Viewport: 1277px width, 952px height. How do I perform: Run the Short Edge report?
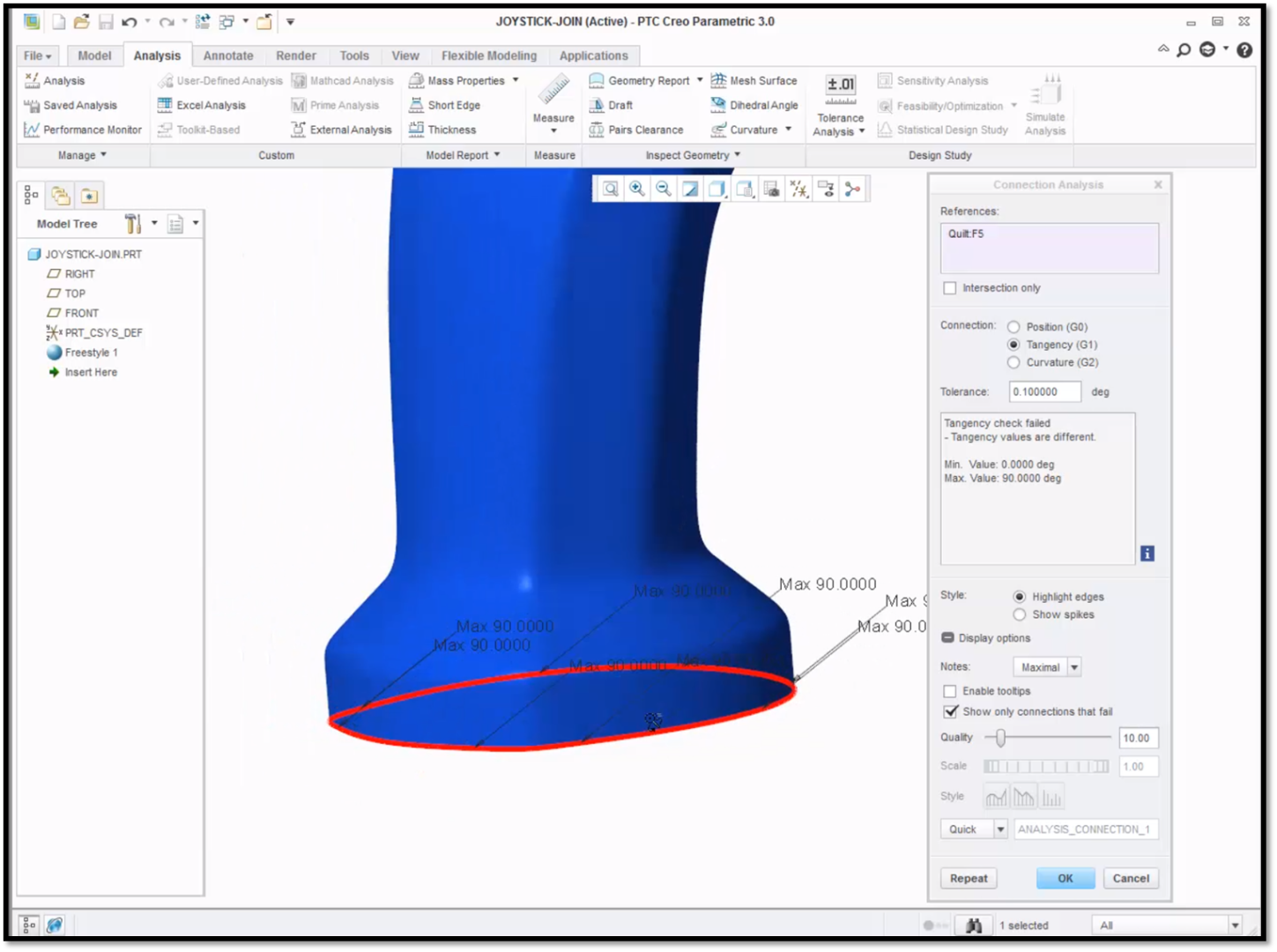coord(445,105)
